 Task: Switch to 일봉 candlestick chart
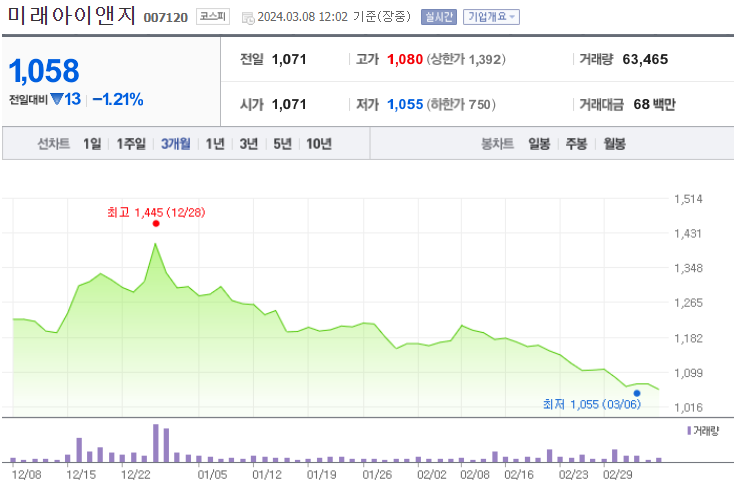point(539,144)
